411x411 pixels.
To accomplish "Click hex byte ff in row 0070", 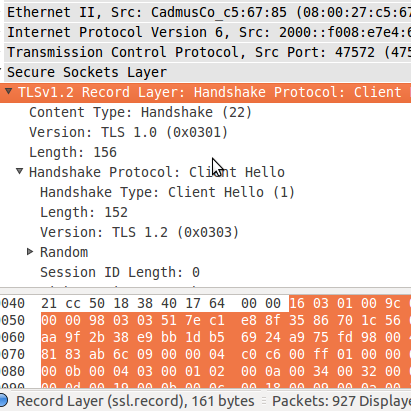I will point(321,354).
